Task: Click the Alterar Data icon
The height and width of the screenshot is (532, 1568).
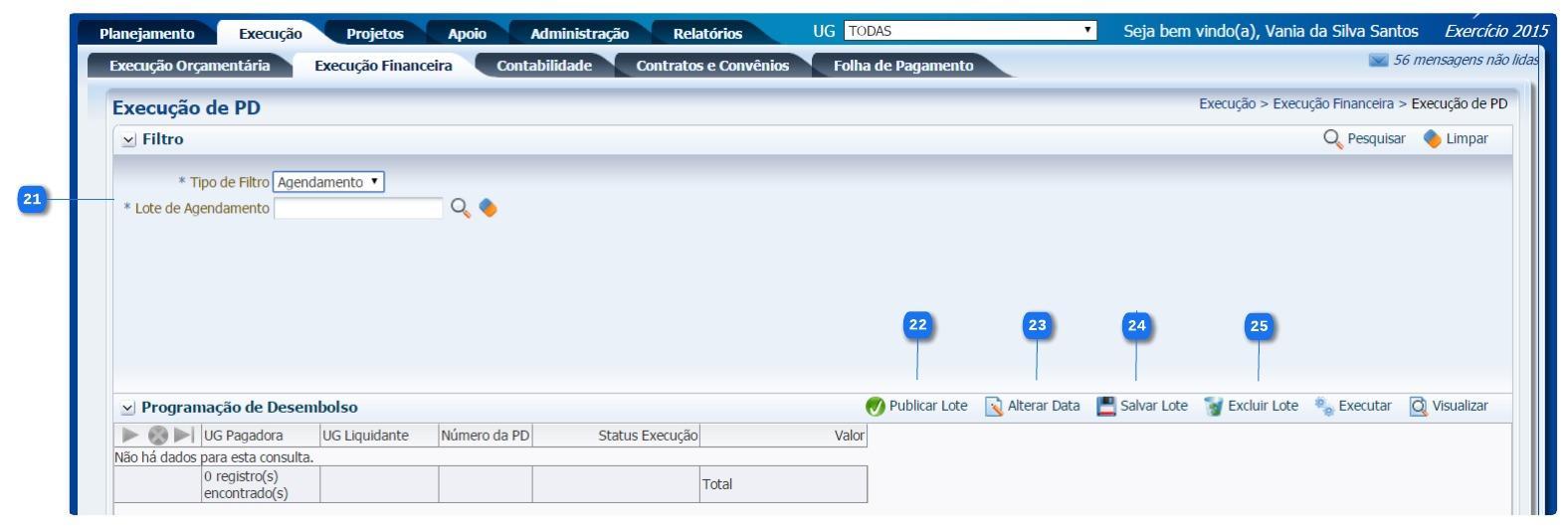Action: [x=993, y=407]
